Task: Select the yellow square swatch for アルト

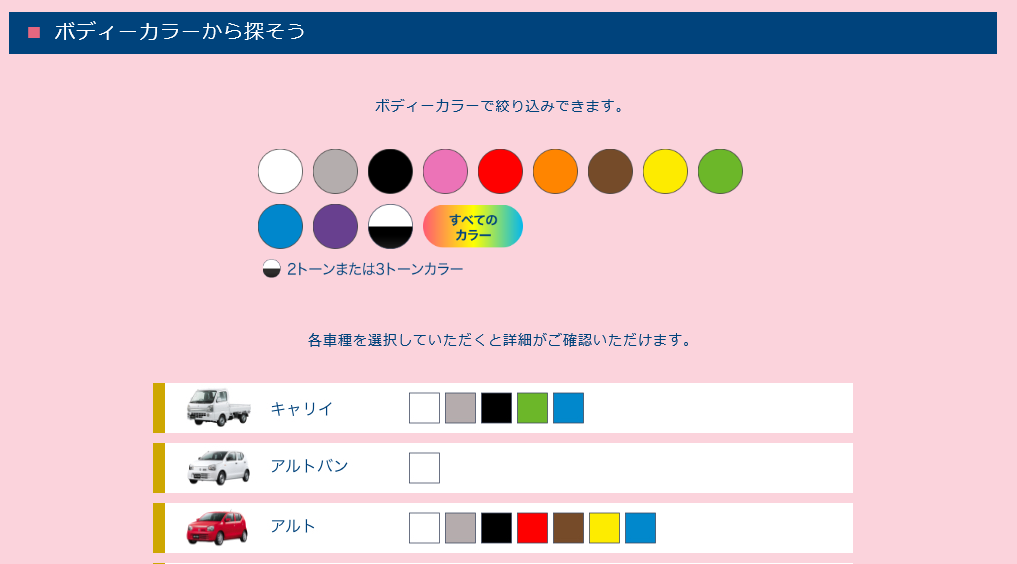Action: coord(604,528)
